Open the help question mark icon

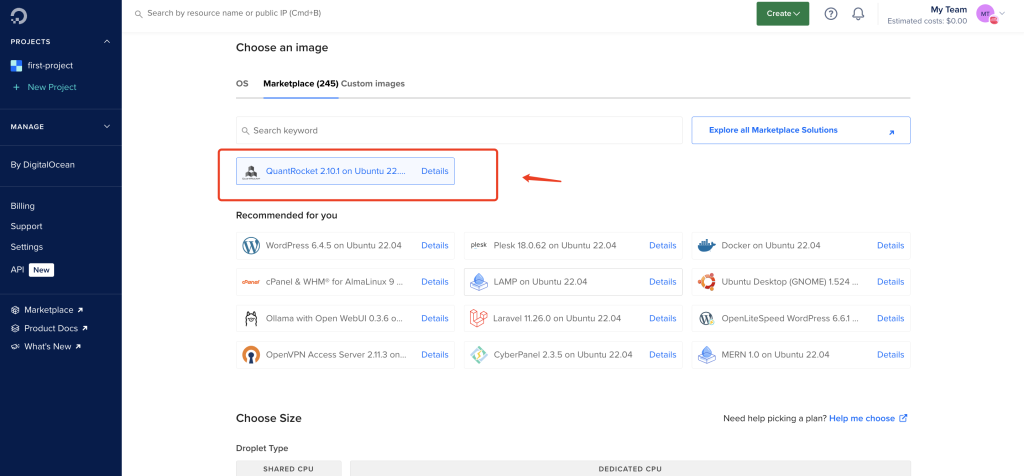(831, 14)
